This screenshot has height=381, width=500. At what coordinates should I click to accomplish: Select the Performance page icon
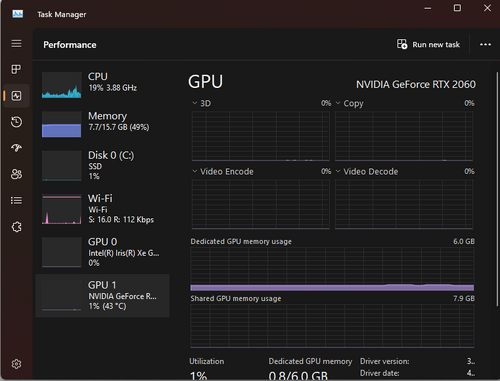(16, 96)
